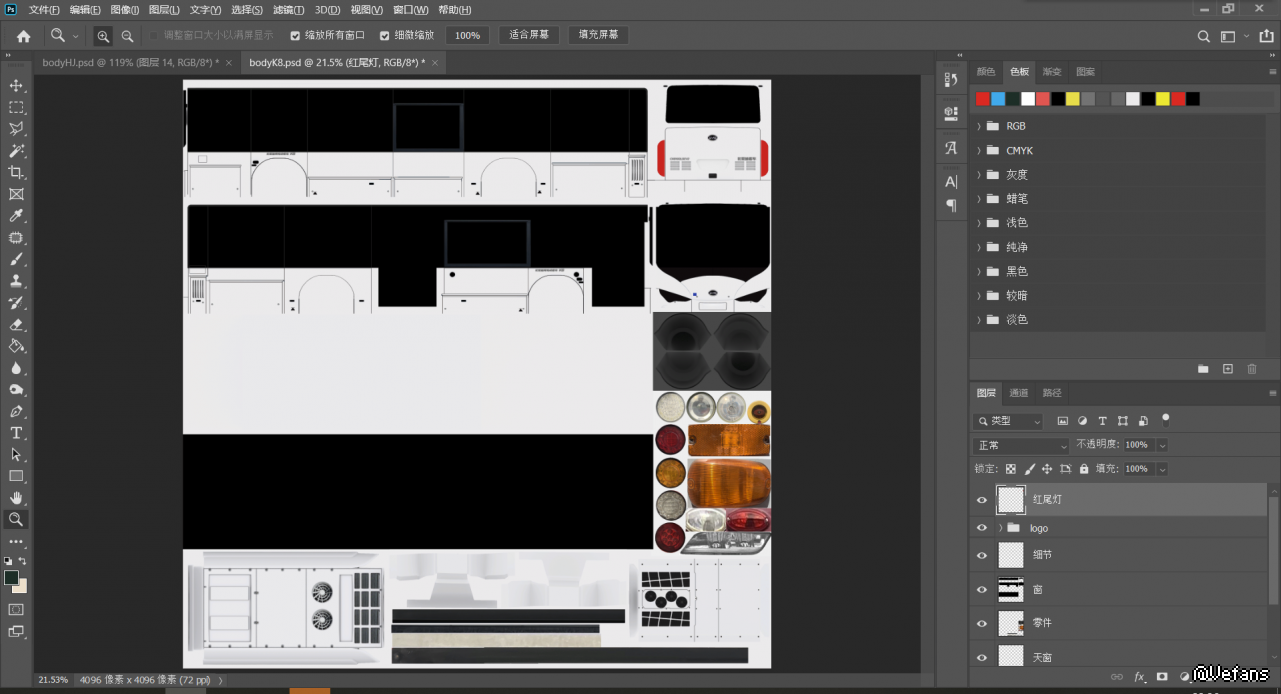Screen dimensions: 1281x694
Task: Expand the logo layer group
Action: [x=1000, y=528]
